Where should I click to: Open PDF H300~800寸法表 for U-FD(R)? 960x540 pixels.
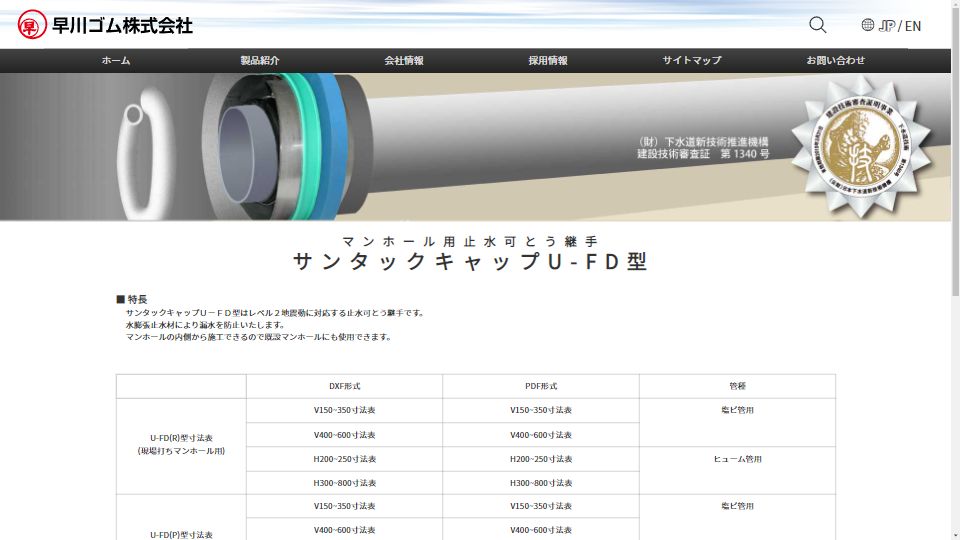pyautogui.click(x=541, y=483)
